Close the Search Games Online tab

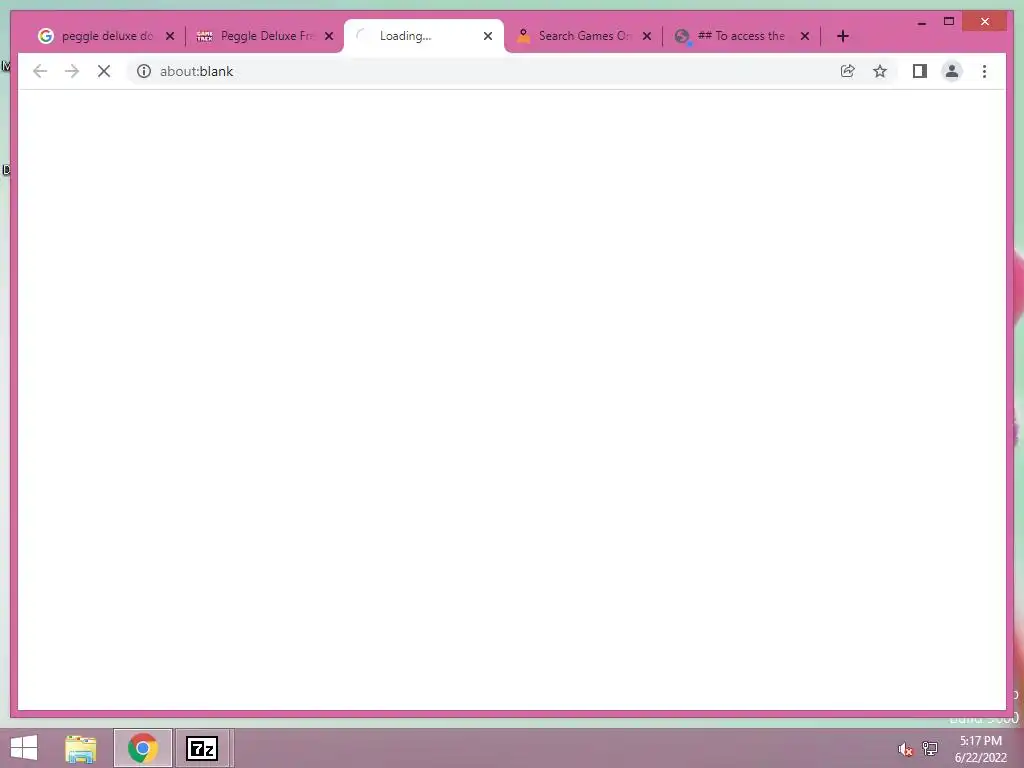click(647, 36)
